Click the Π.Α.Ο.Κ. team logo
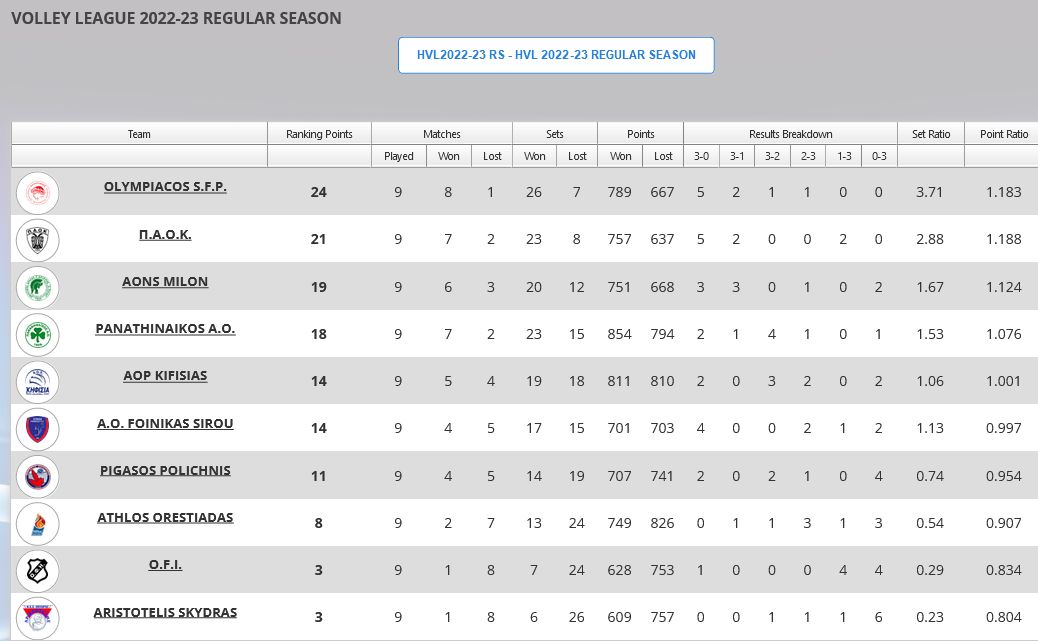The image size is (1038, 641). [x=38, y=240]
